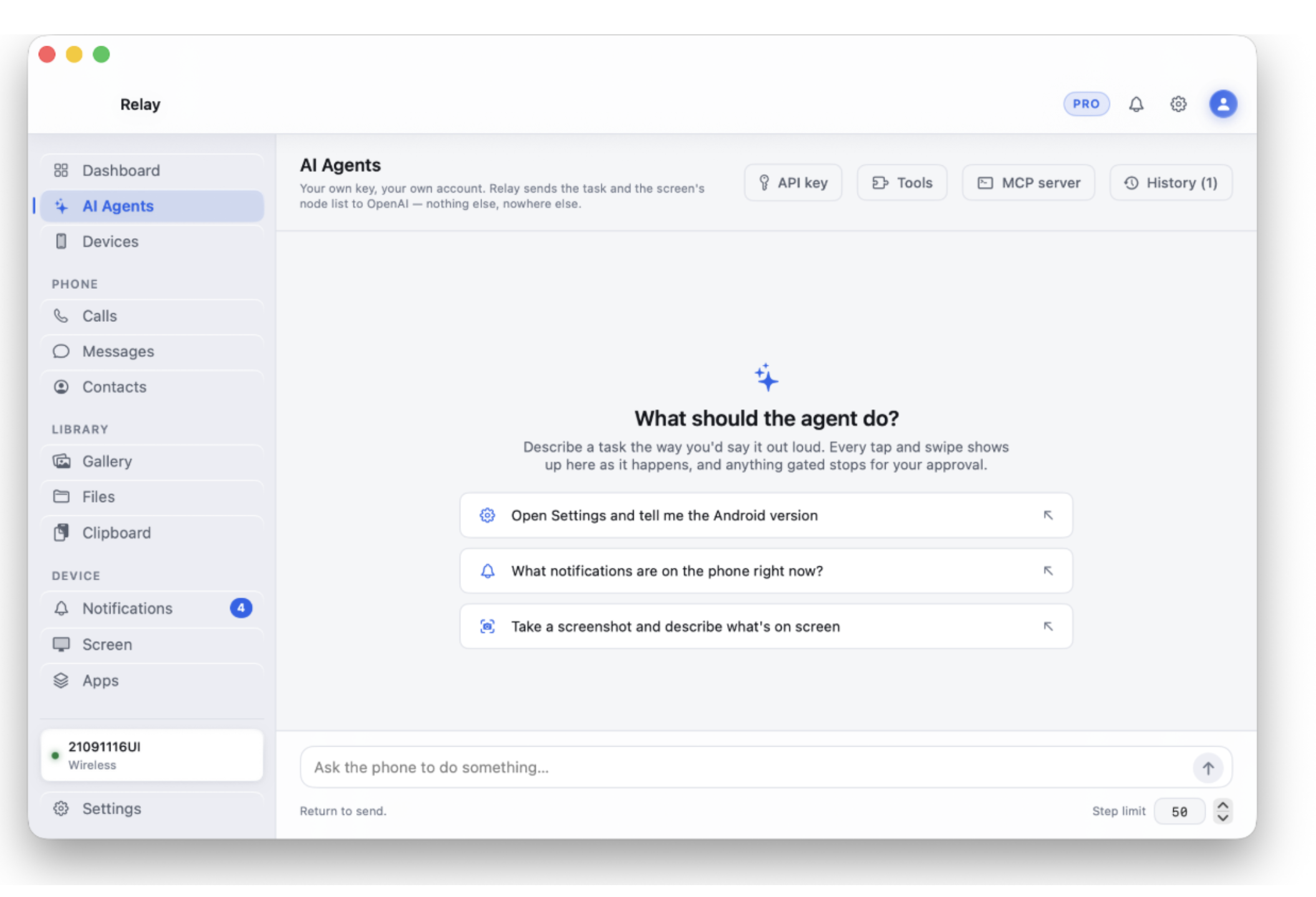Click the Notifications count badge showing 4

pyautogui.click(x=241, y=608)
